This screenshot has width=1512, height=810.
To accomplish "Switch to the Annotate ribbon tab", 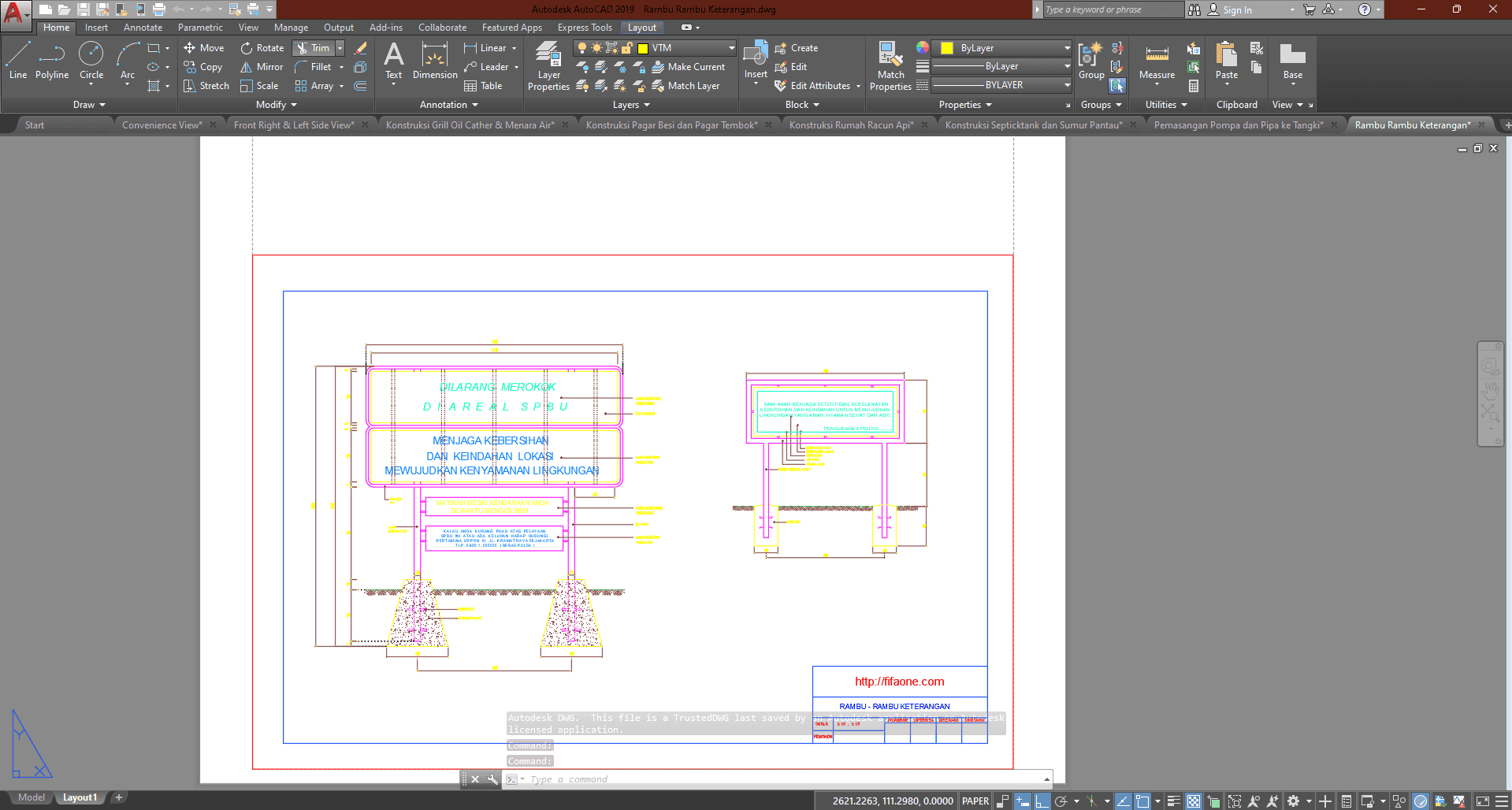I will (x=143, y=28).
